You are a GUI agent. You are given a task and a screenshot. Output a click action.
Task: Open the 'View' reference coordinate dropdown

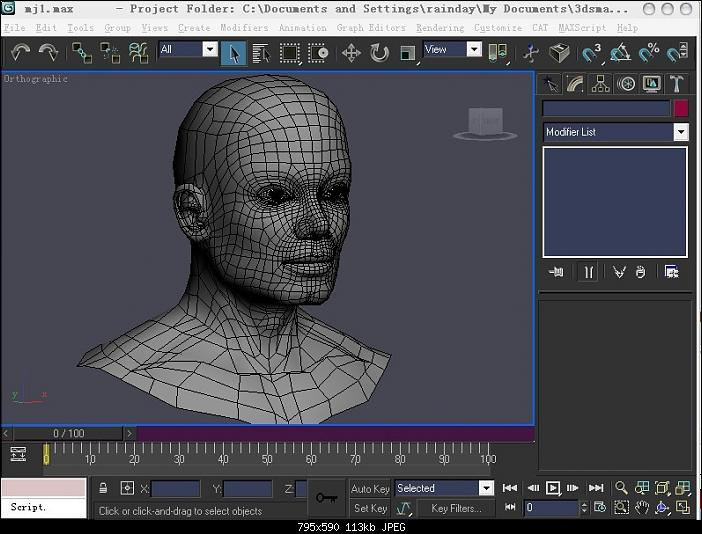(473, 49)
